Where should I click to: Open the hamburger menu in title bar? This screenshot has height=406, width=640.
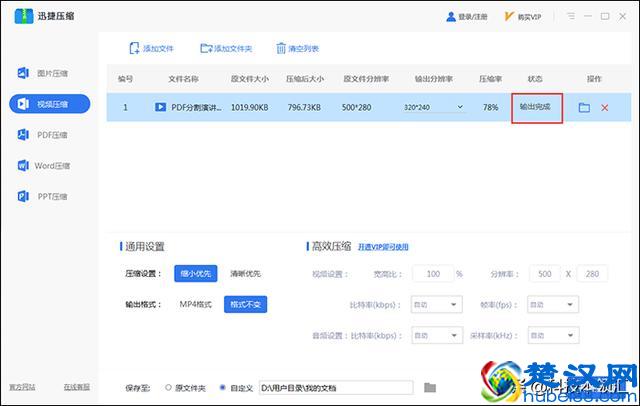571,16
